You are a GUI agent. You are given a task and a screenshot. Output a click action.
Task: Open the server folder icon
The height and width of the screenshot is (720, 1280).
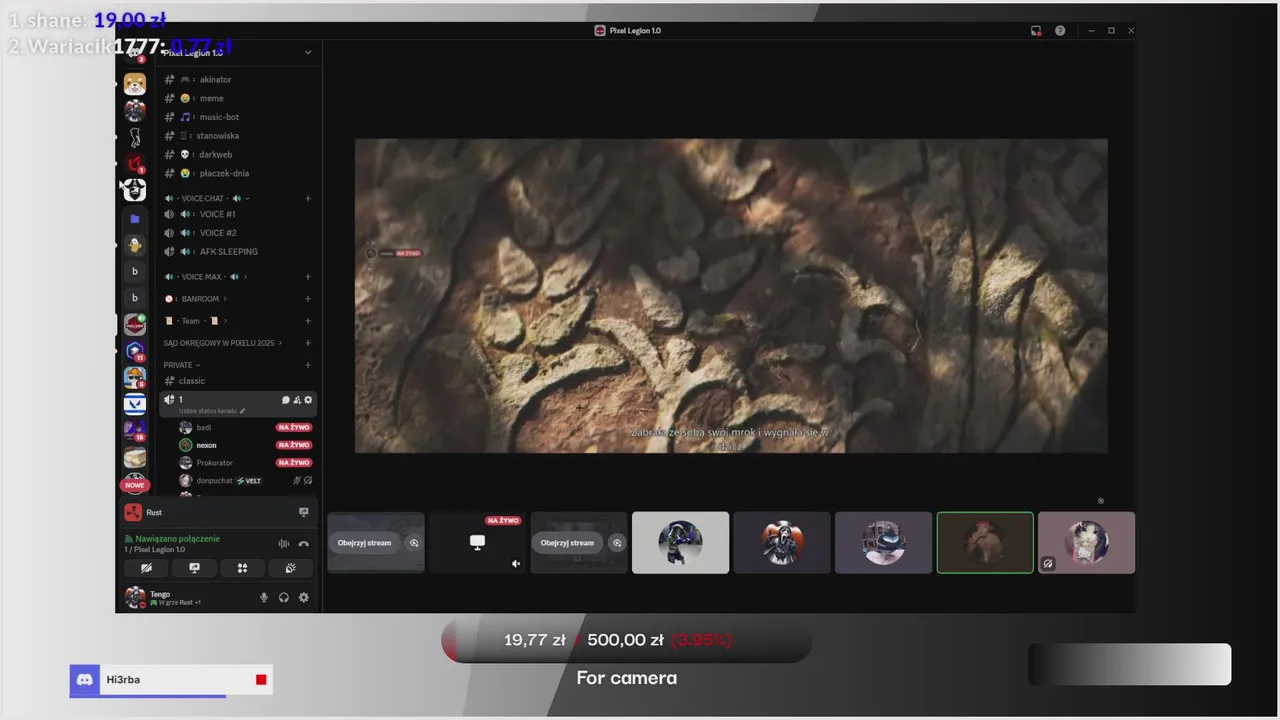point(135,218)
